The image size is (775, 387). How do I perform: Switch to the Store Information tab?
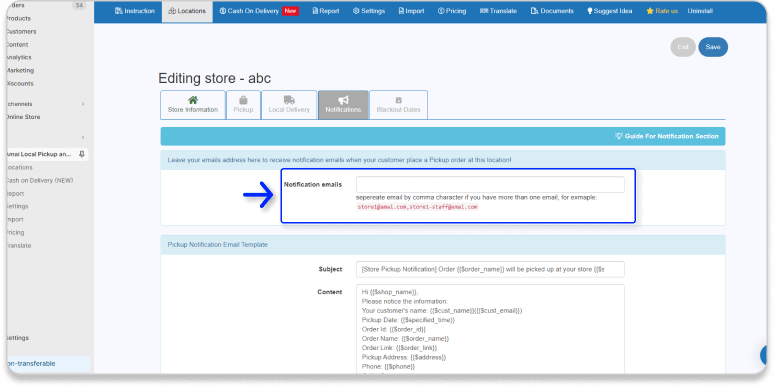(x=193, y=105)
